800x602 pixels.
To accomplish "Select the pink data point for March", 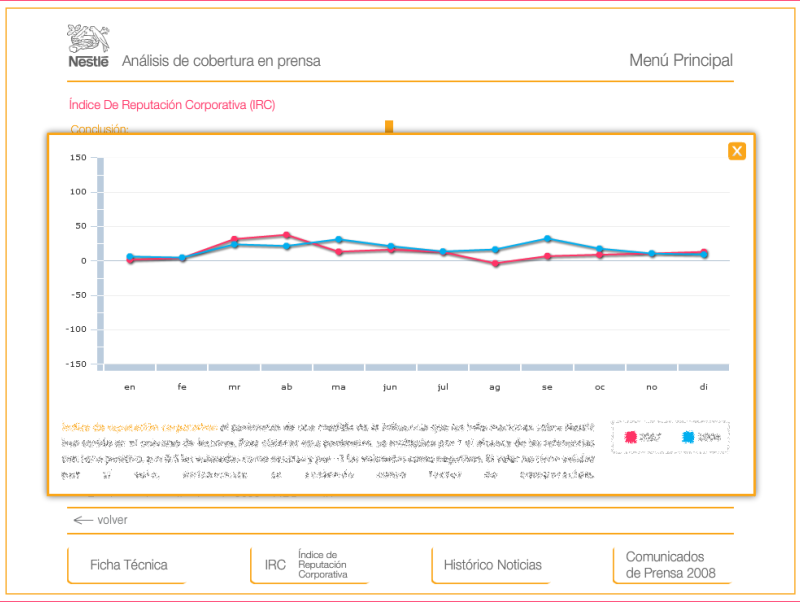I will 234,239.
